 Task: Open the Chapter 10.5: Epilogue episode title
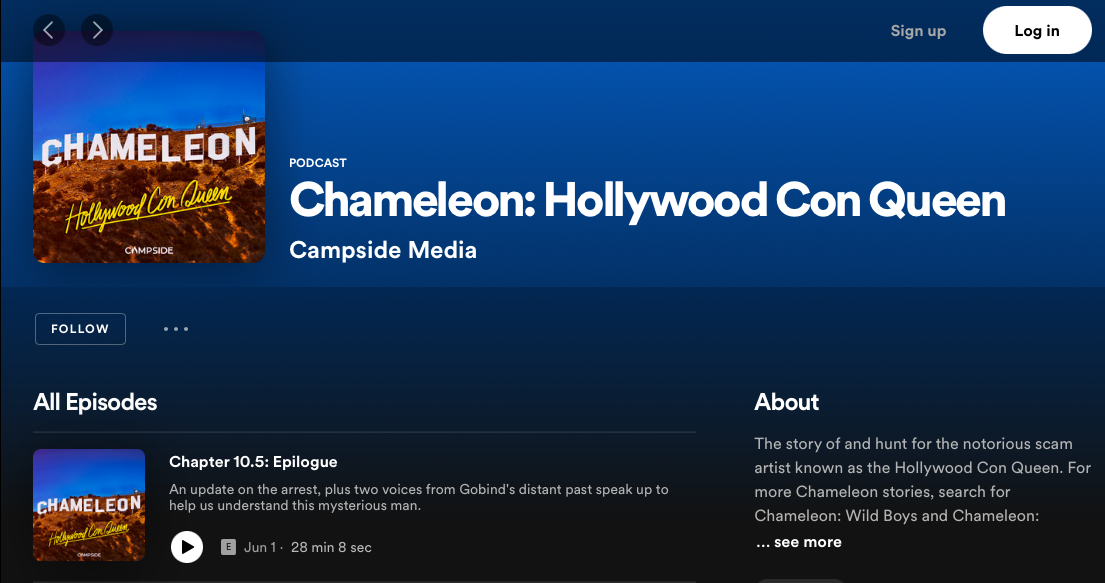(x=253, y=462)
